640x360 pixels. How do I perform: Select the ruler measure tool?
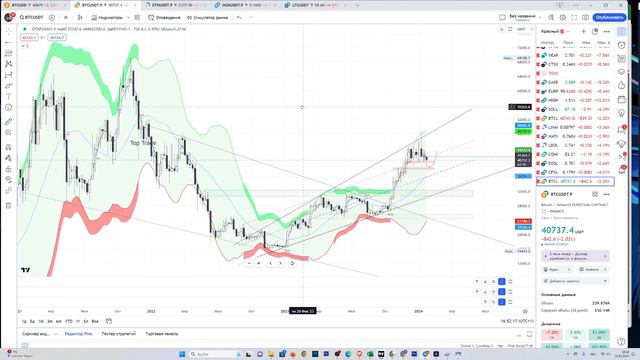tap(9, 121)
